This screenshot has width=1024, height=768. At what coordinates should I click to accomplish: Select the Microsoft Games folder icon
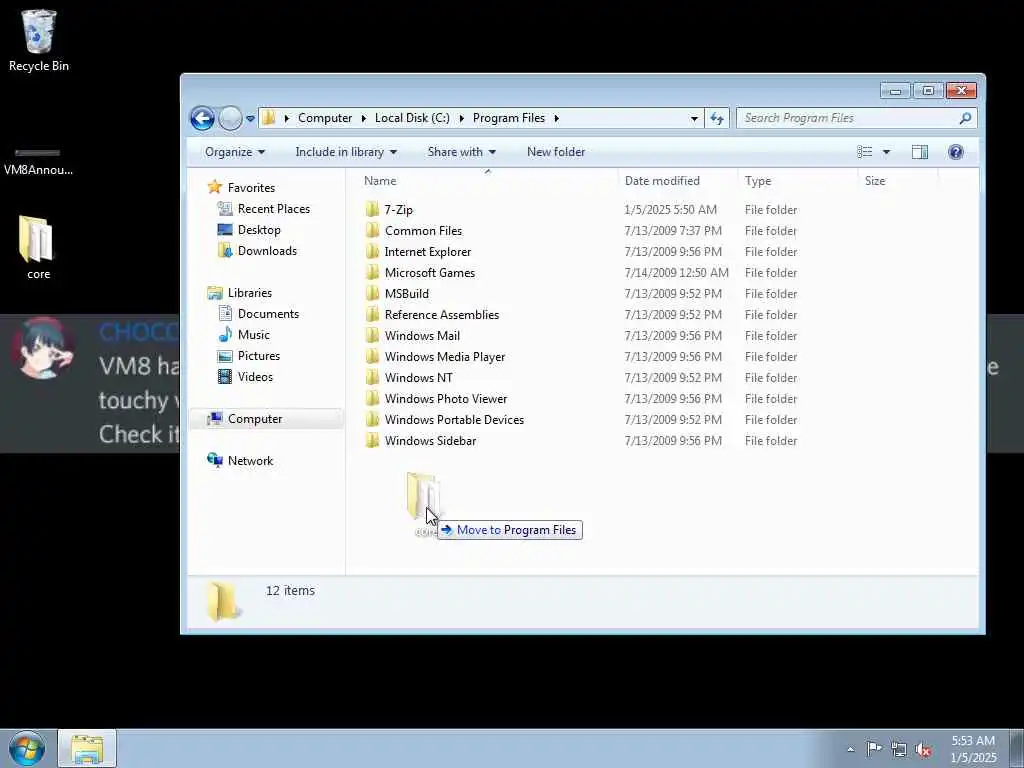pos(372,272)
